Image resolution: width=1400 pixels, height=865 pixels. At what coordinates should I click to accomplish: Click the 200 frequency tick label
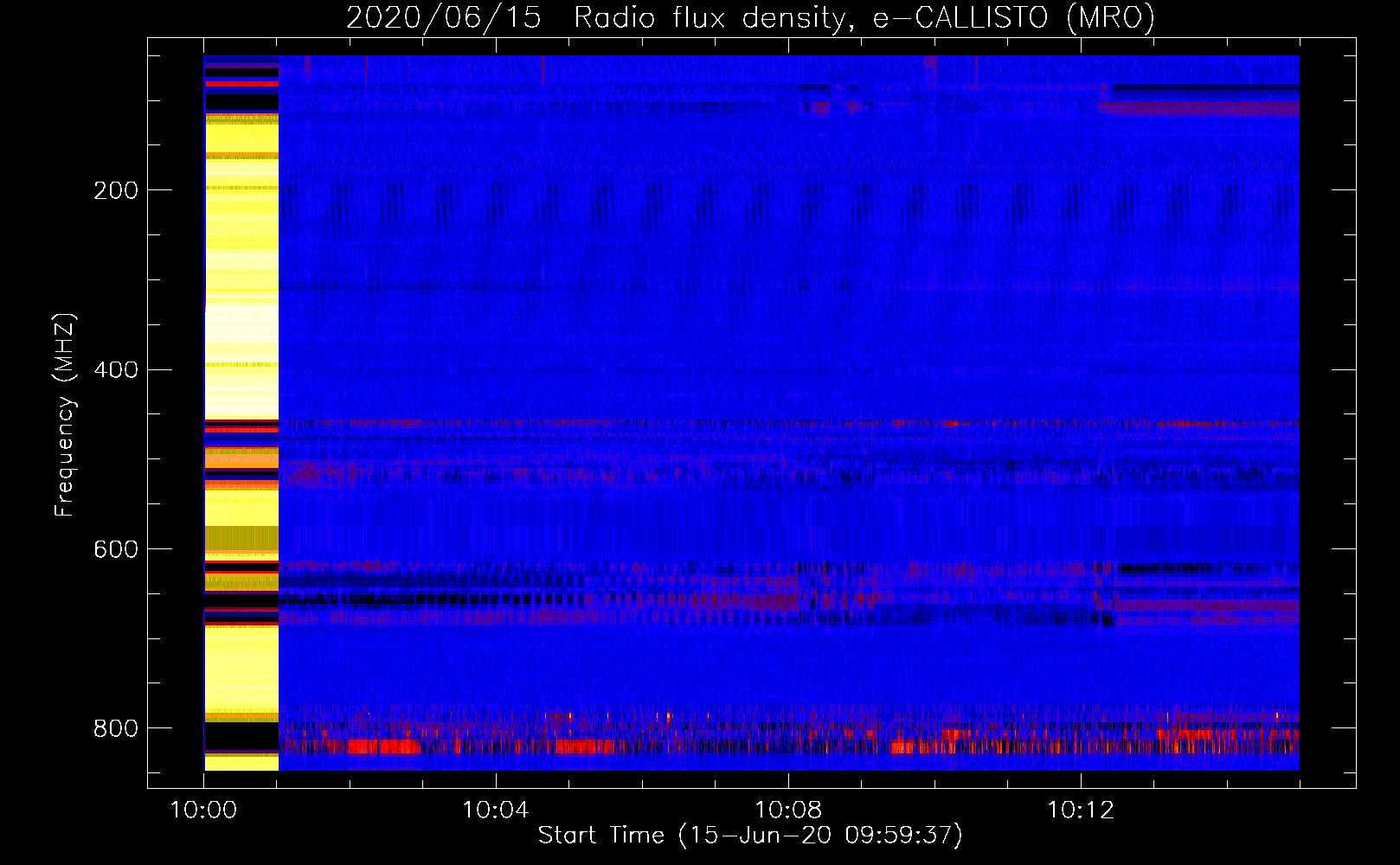(115, 190)
